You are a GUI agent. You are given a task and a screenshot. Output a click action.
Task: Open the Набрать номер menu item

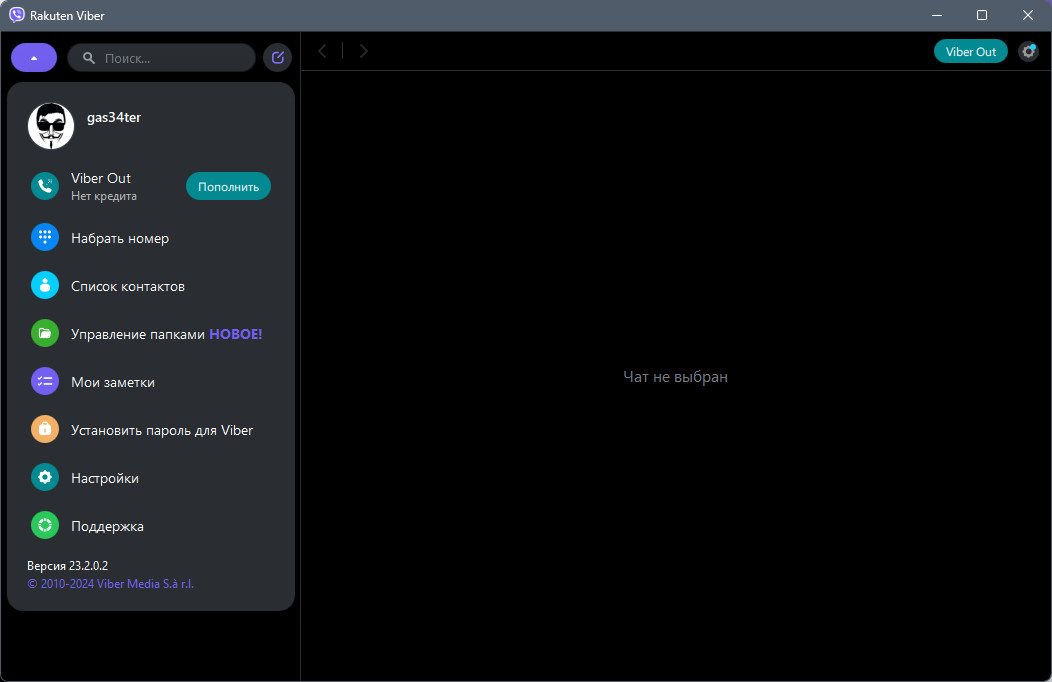[120, 238]
